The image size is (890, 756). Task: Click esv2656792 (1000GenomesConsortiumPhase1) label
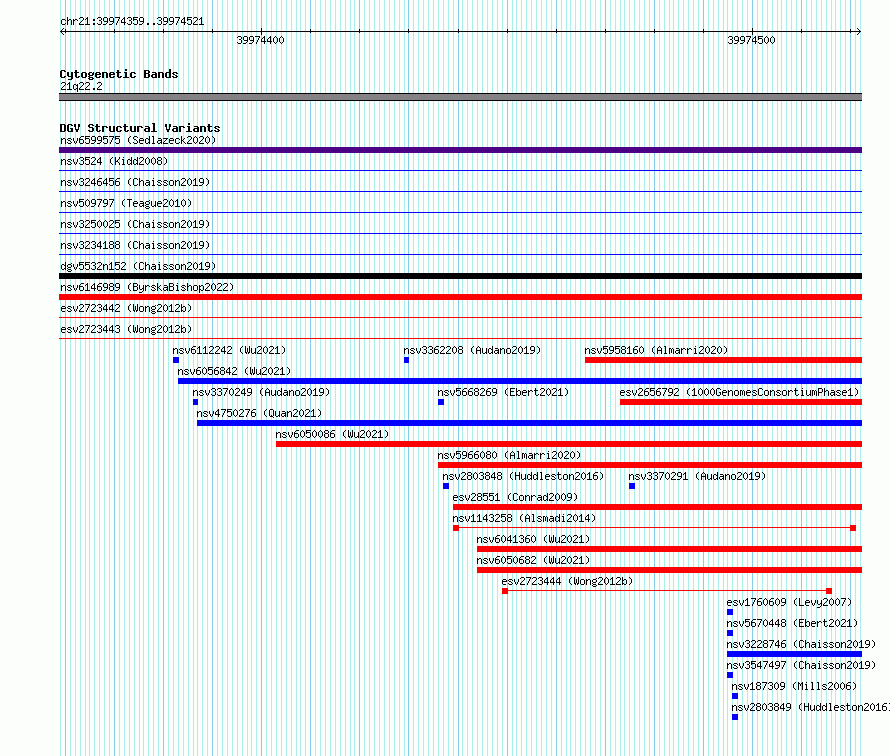click(x=739, y=392)
